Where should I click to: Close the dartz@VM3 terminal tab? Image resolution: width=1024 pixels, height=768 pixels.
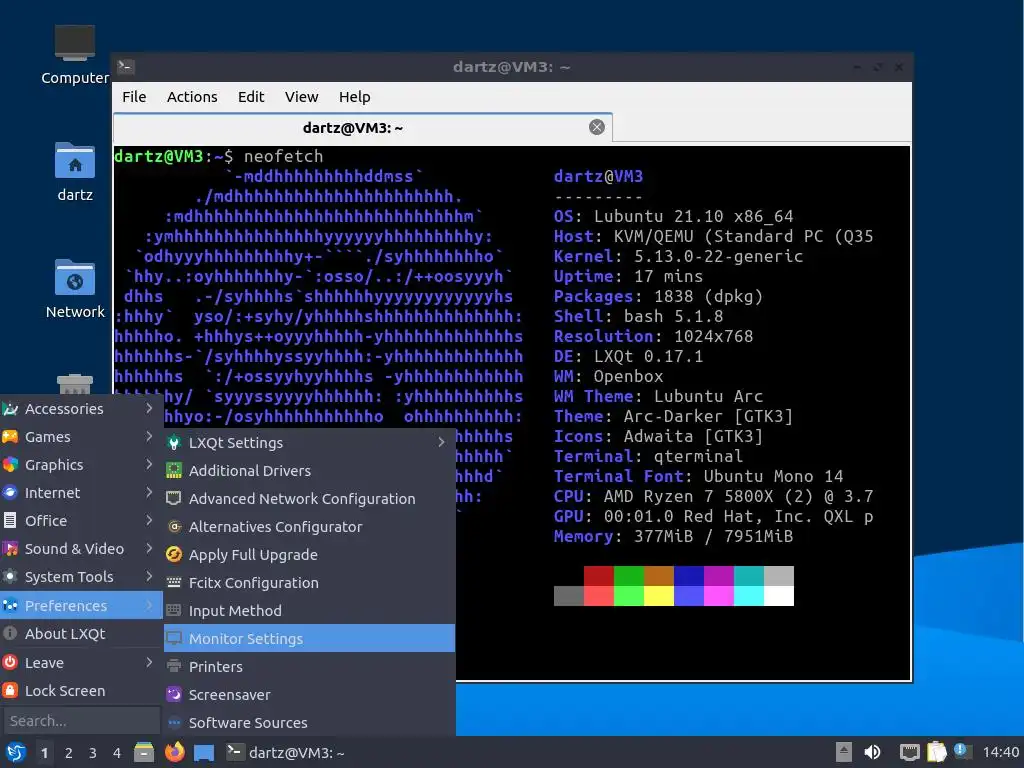click(x=596, y=127)
